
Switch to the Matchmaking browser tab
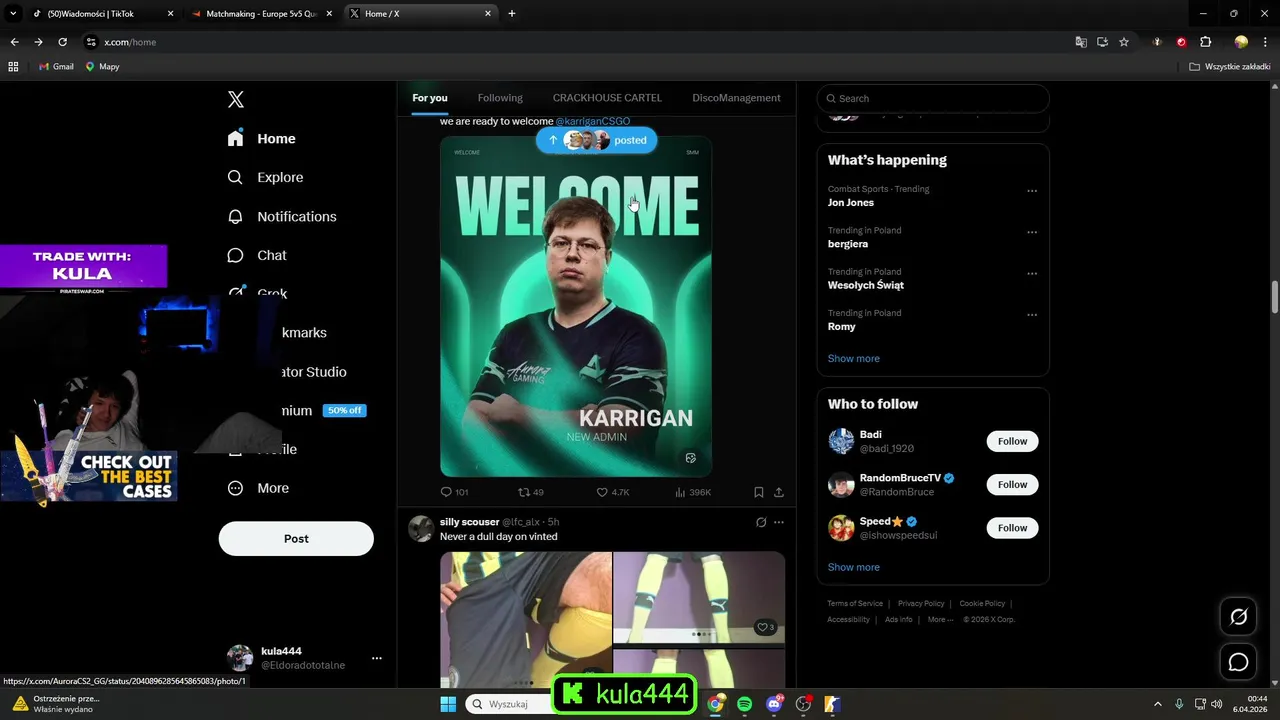(x=261, y=14)
